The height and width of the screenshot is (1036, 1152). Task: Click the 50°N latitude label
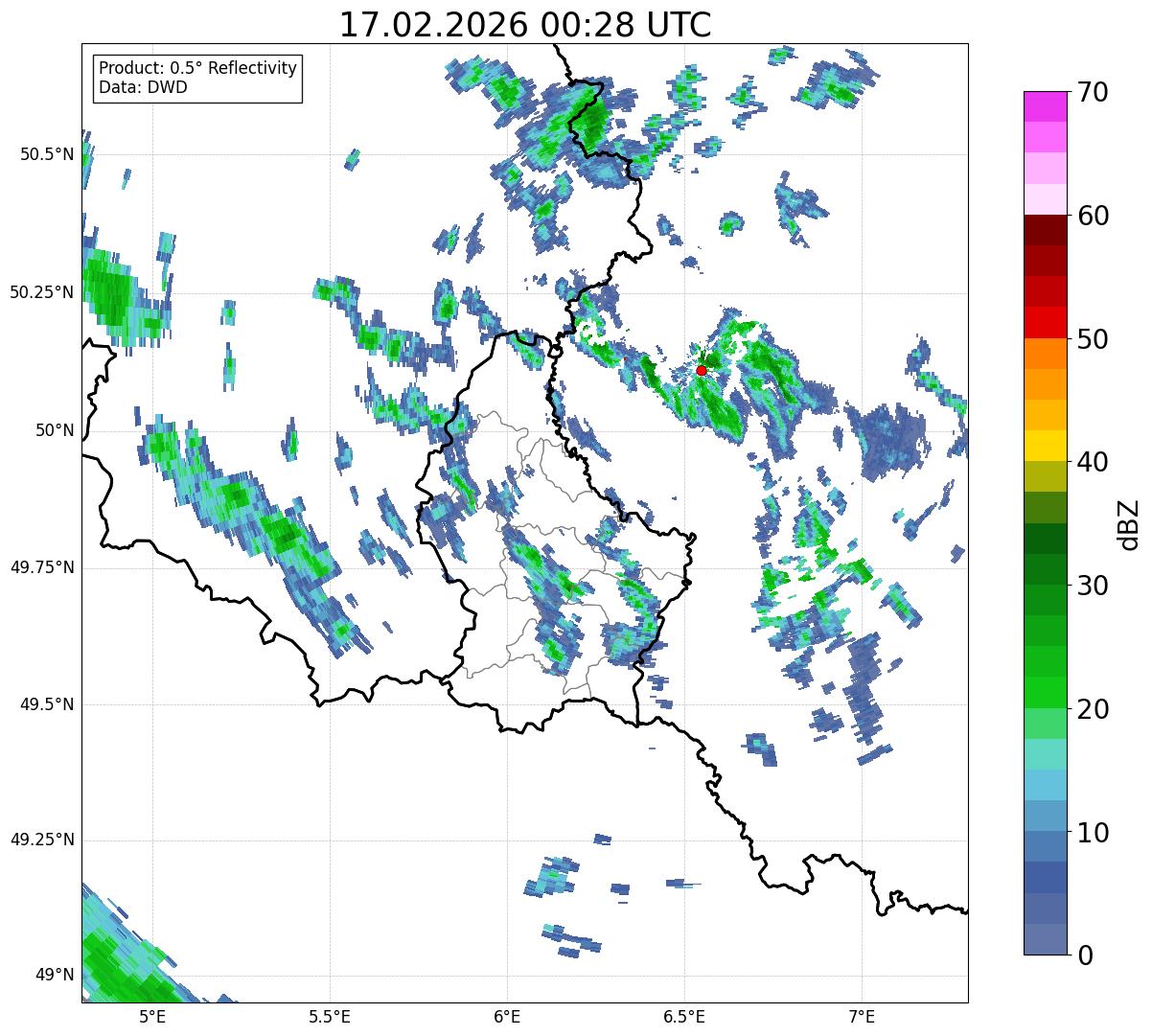coord(55,430)
